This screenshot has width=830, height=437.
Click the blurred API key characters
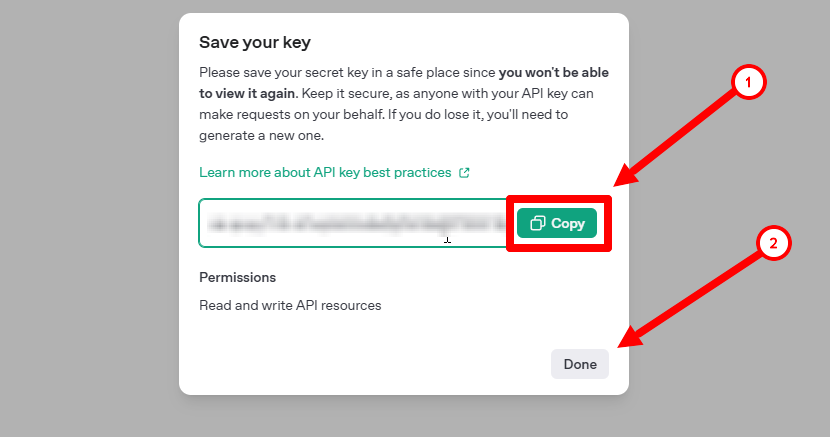[350, 223]
